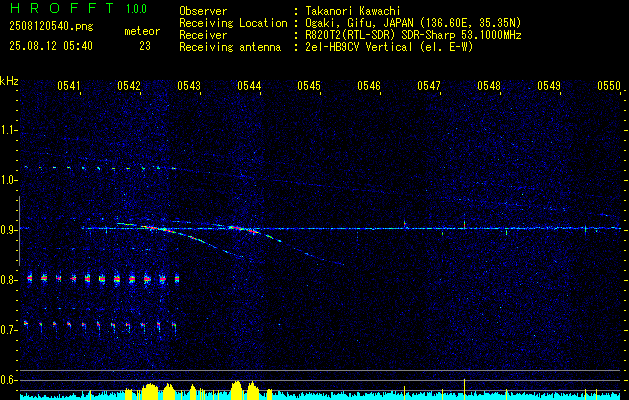Click the 0542 time marker

pos(129,86)
